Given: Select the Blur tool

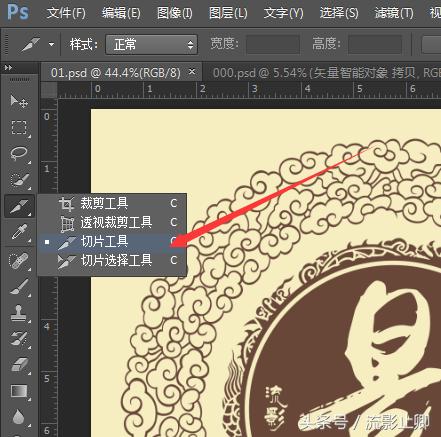Looking at the screenshot, I should (19, 417).
